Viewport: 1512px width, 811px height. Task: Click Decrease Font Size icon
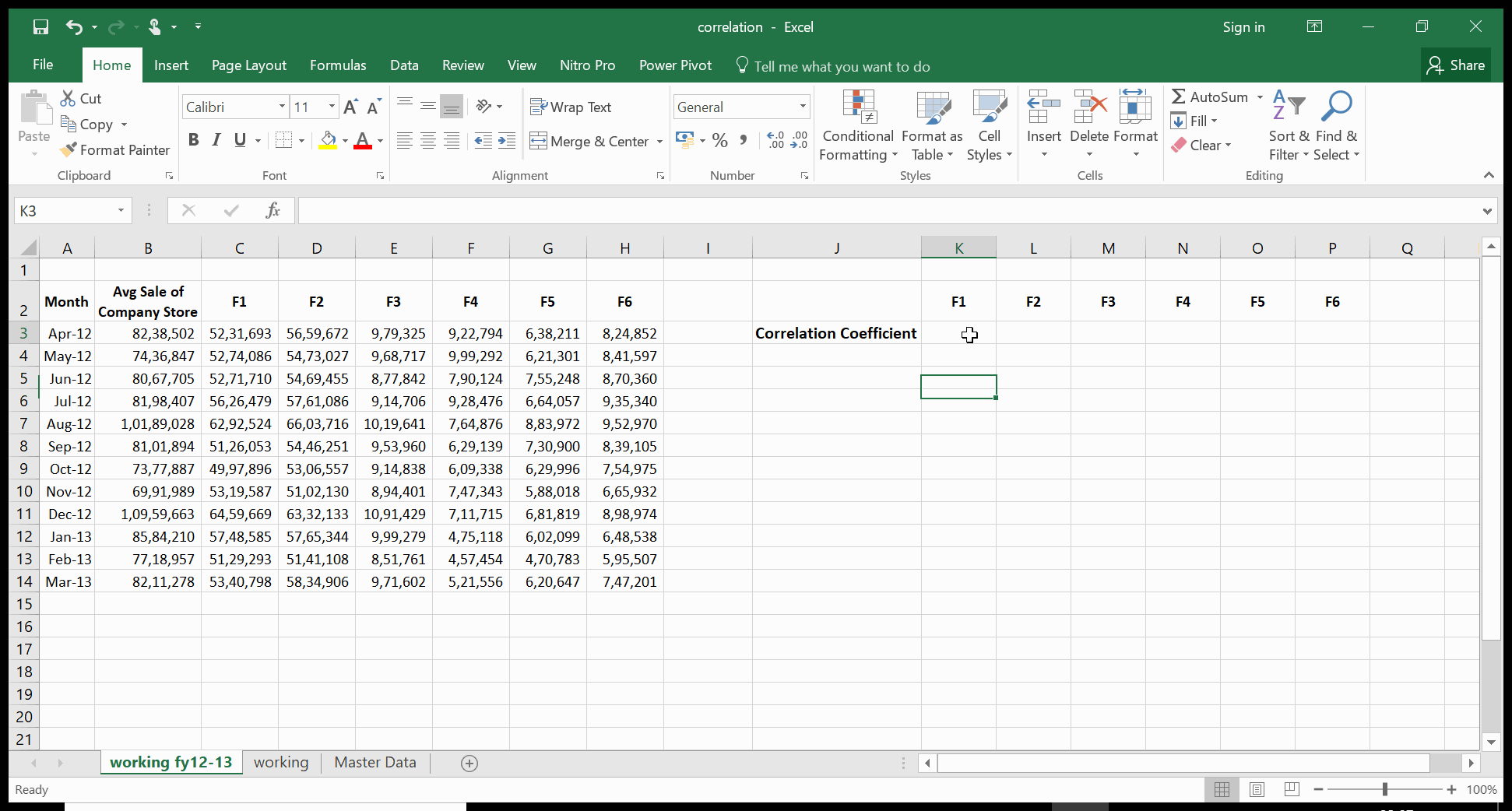pos(374,107)
